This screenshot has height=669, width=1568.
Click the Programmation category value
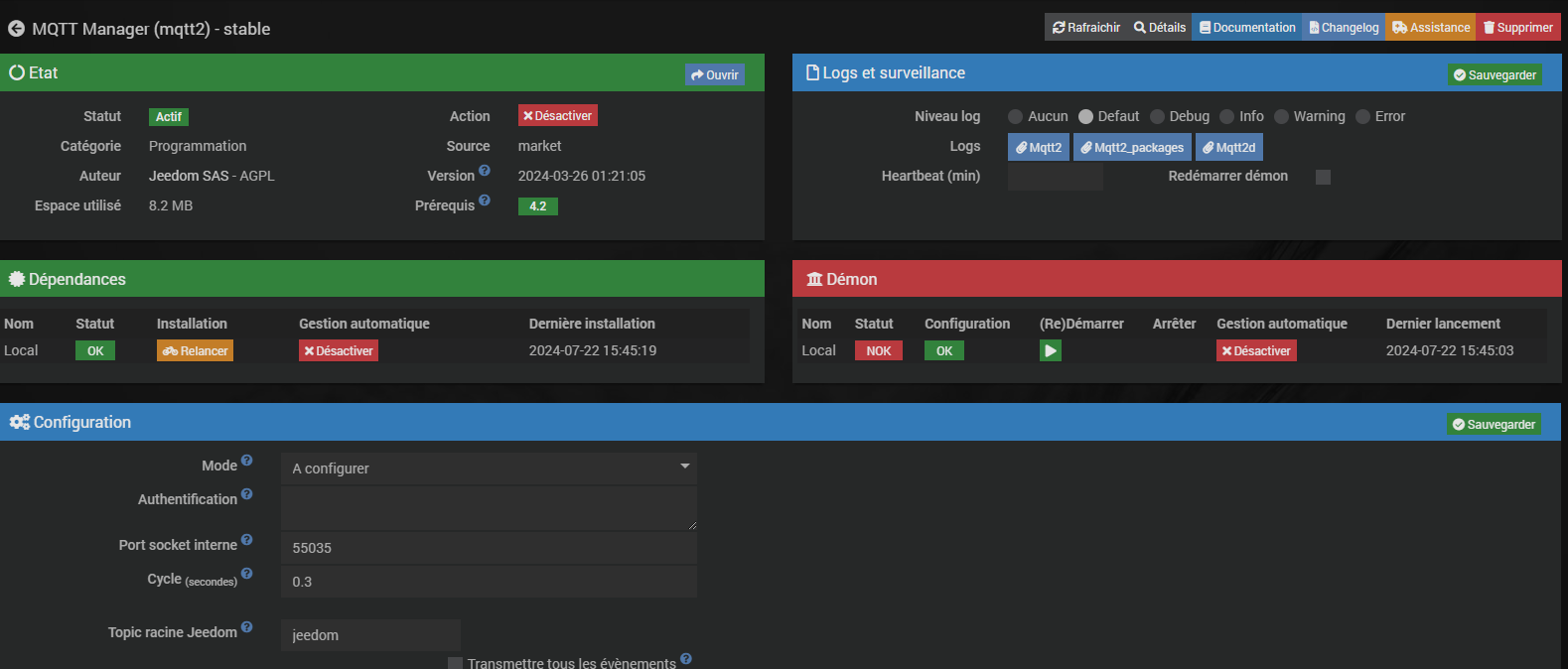[x=198, y=146]
